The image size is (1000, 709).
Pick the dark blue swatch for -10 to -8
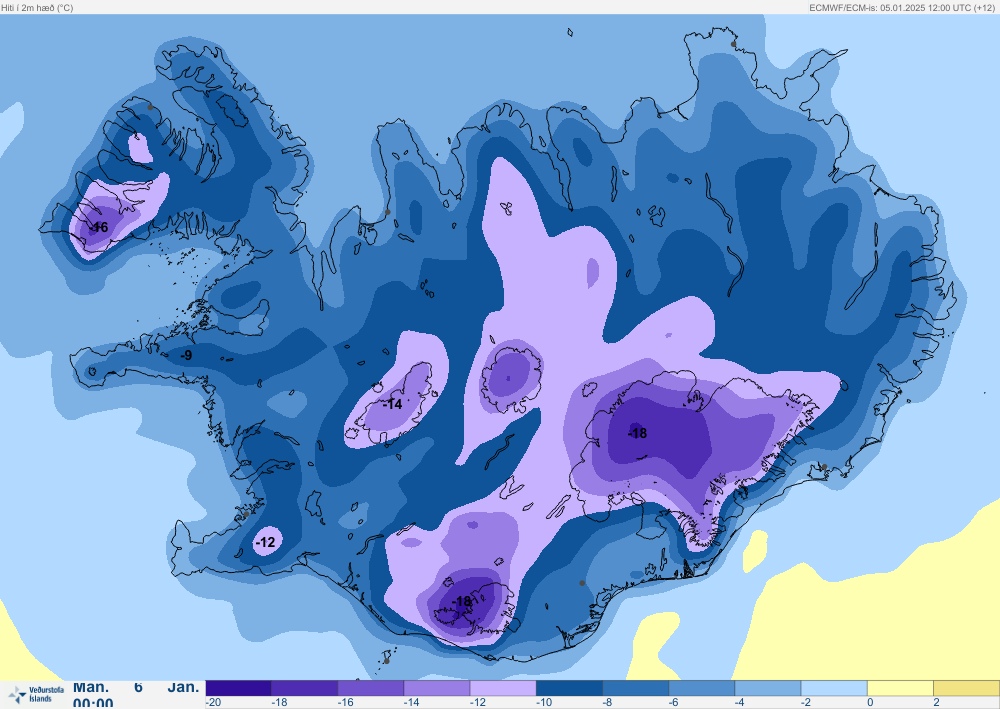(570, 688)
